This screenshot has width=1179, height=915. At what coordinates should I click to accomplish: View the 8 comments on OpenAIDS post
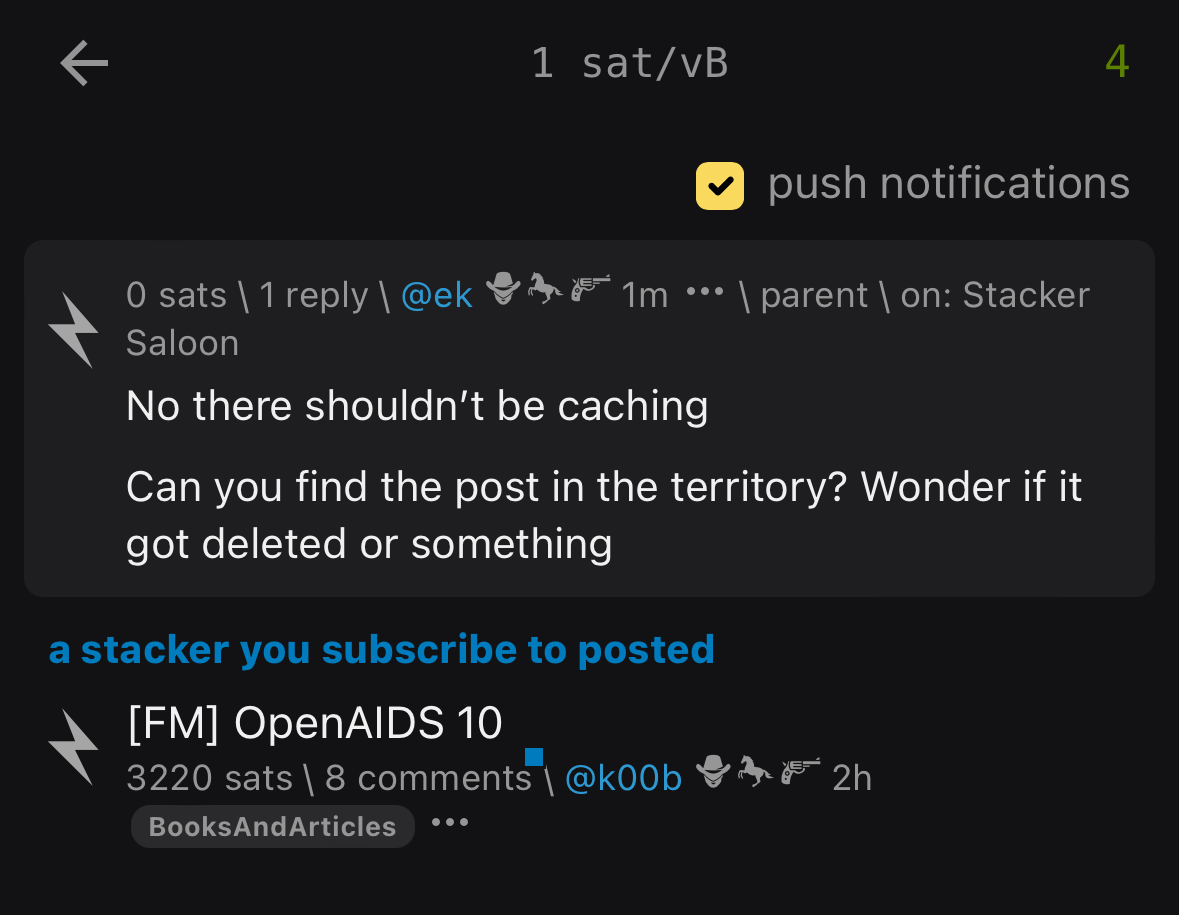click(429, 778)
